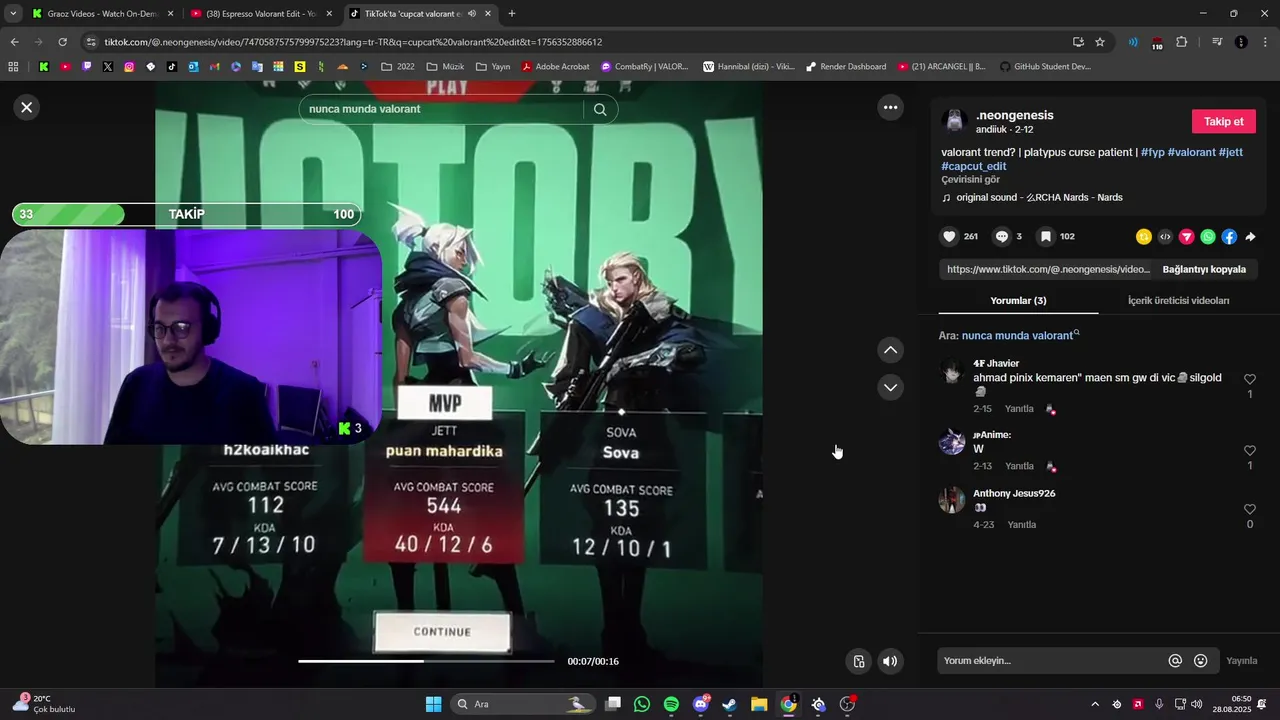Image resolution: width=1280 pixels, height=720 pixels.
Task: Open comments via the speech bubble icon
Action: point(1001,237)
